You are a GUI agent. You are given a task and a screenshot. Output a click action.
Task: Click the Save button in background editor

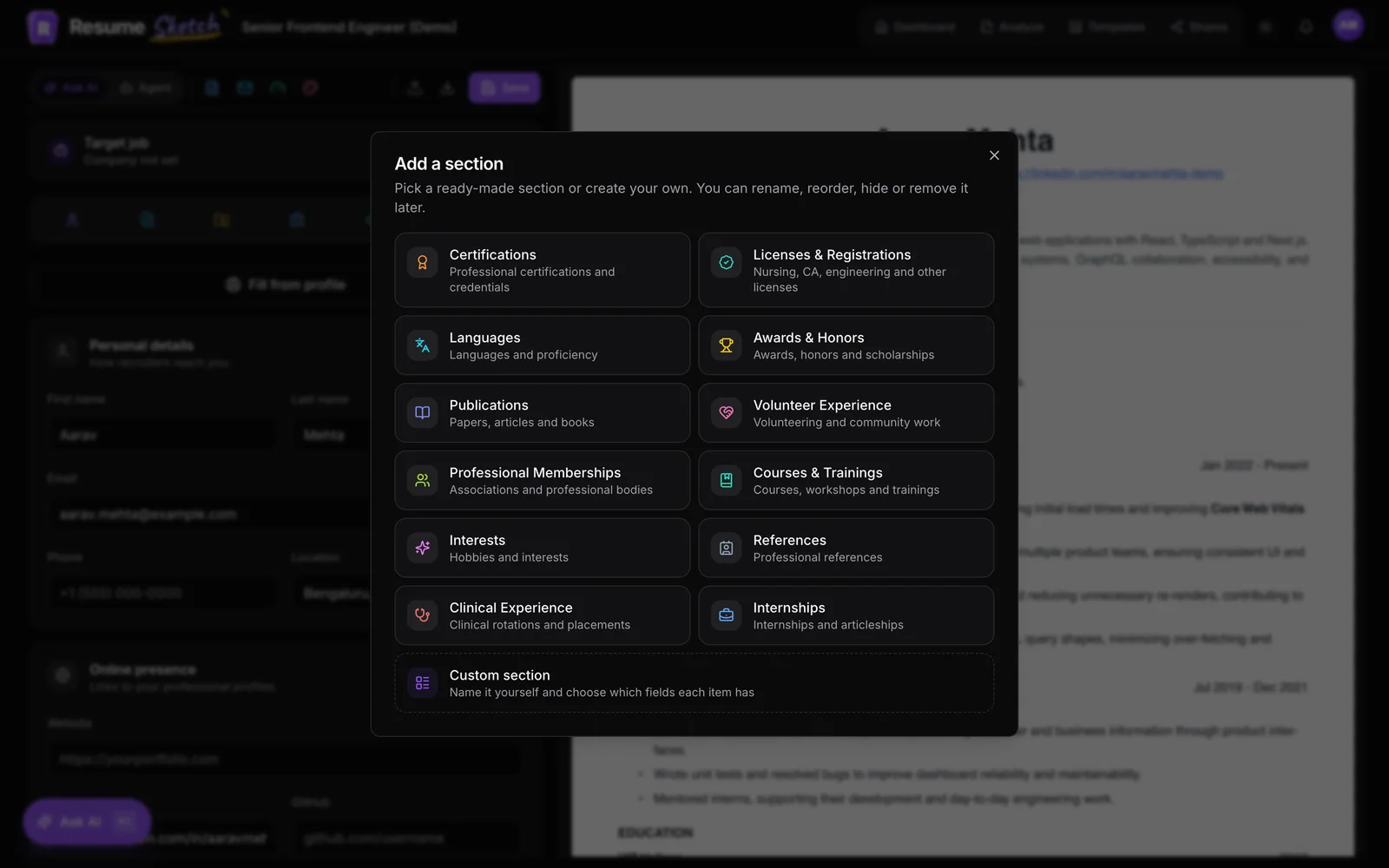504,88
